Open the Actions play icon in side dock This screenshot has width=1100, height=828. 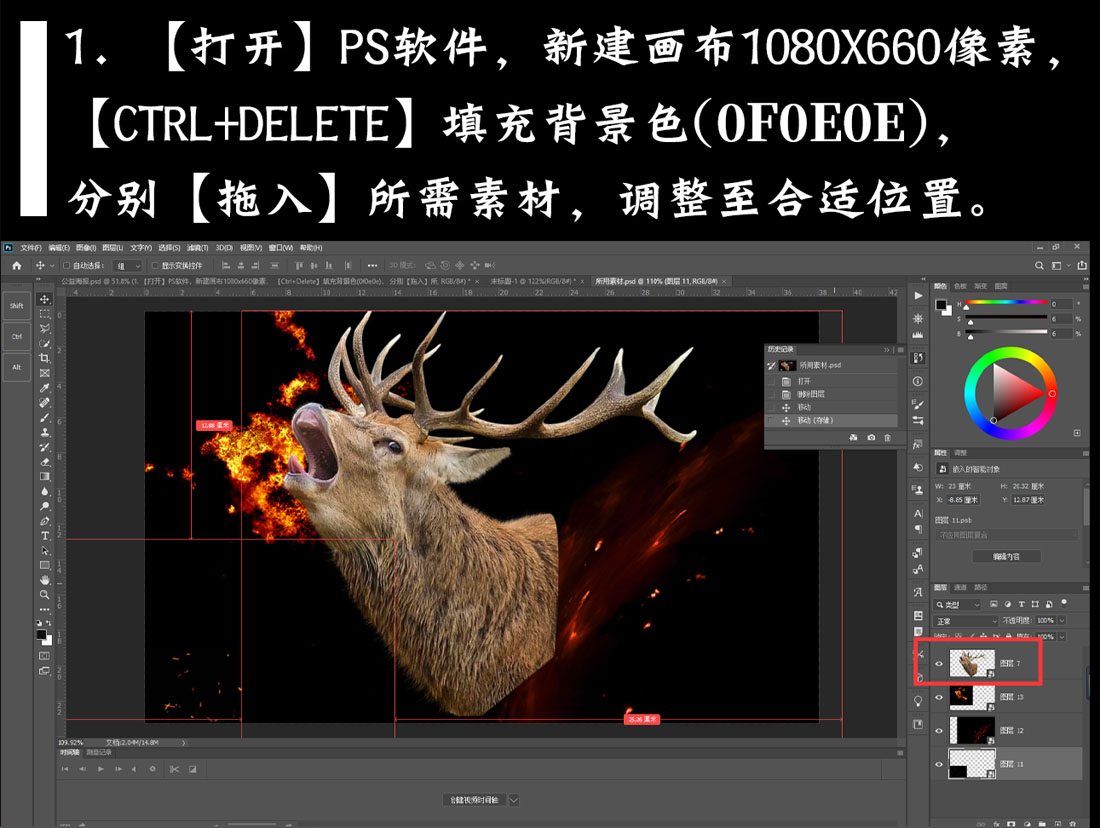pos(918,295)
